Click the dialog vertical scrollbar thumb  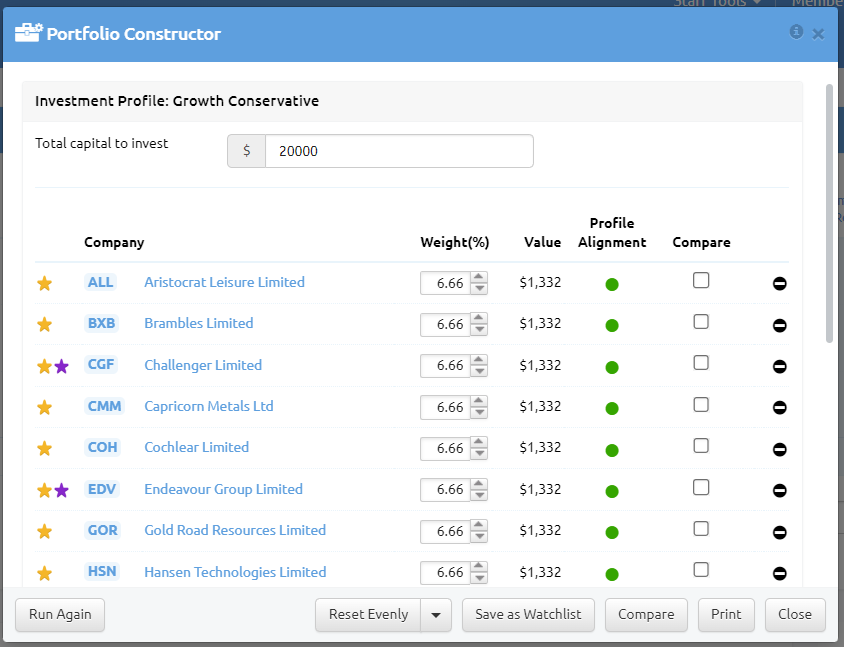pos(829,213)
